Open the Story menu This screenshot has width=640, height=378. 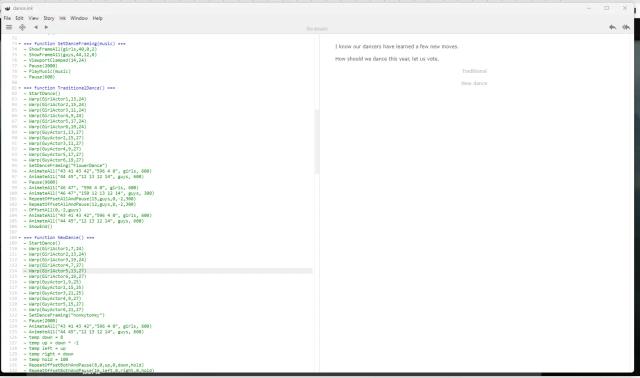pyautogui.click(x=49, y=18)
